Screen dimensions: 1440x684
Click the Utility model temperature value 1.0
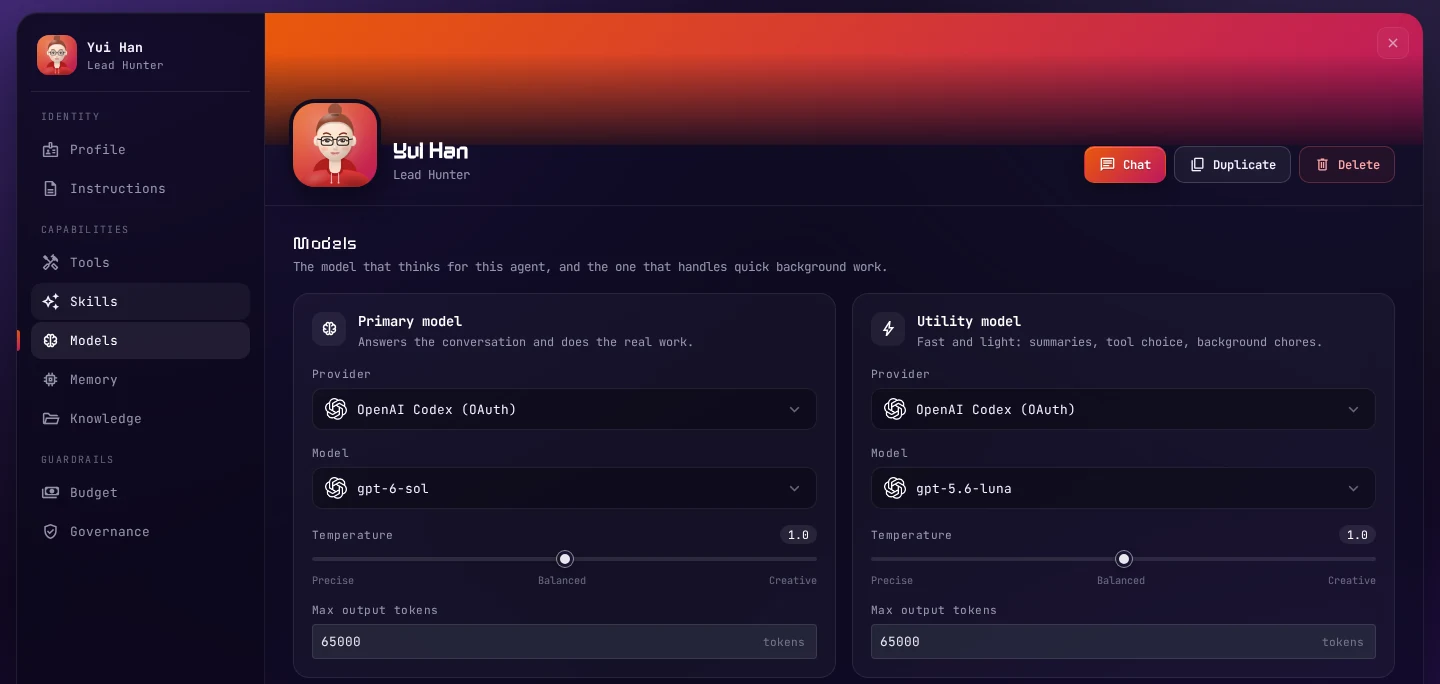click(1357, 535)
